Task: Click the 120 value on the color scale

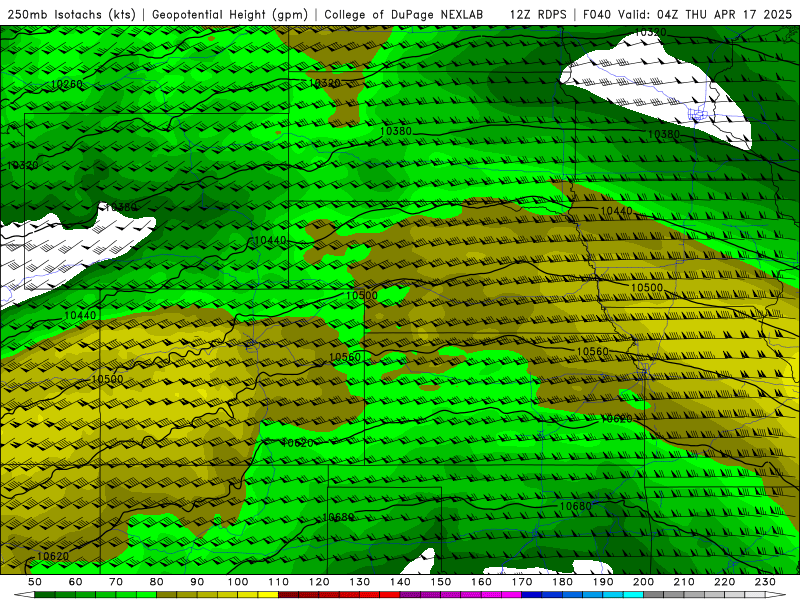Action: click(x=319, y=582)
